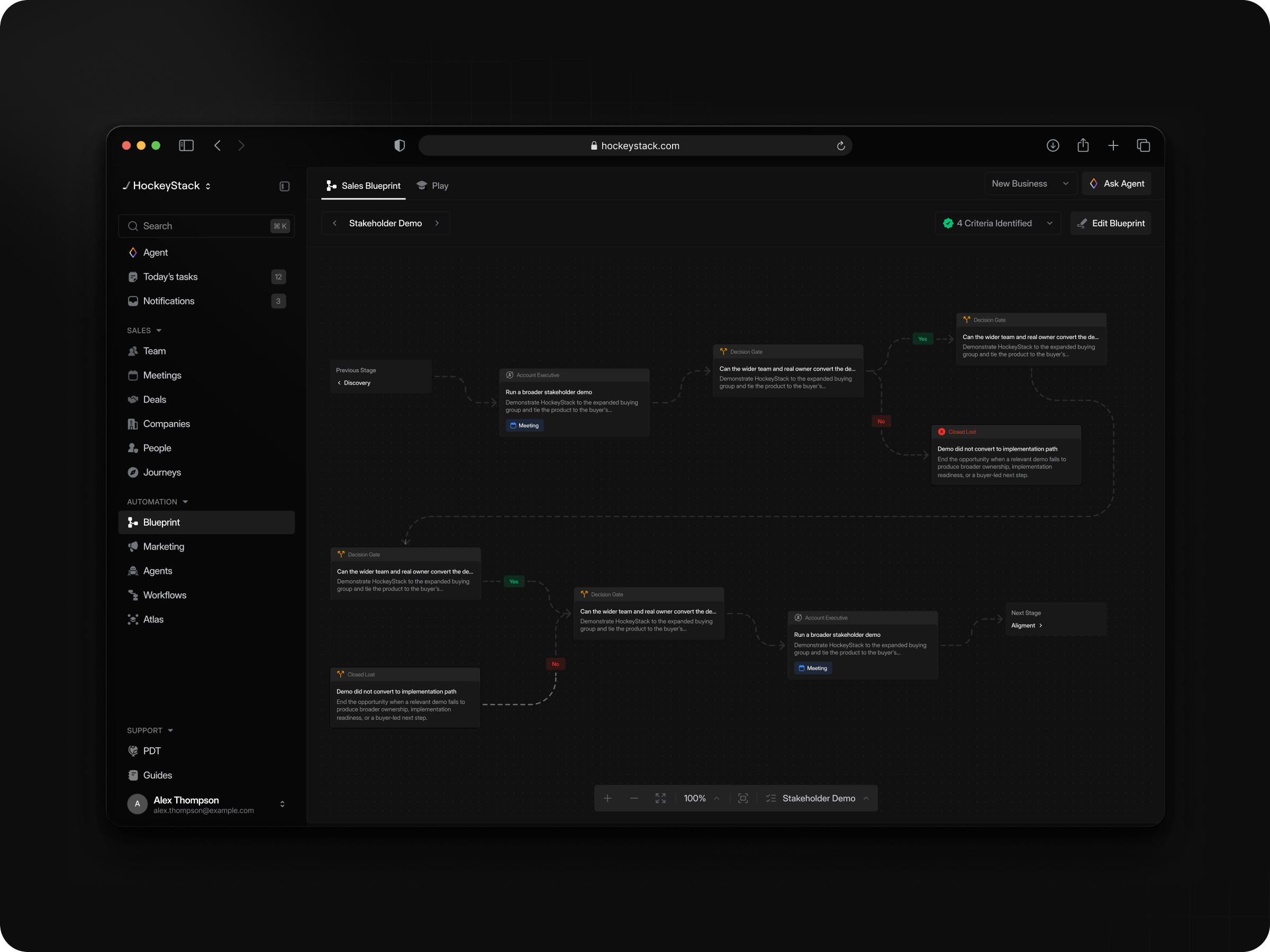Click the privacy shield icon
Screen dimensions: 1270x952
[400, 146]
